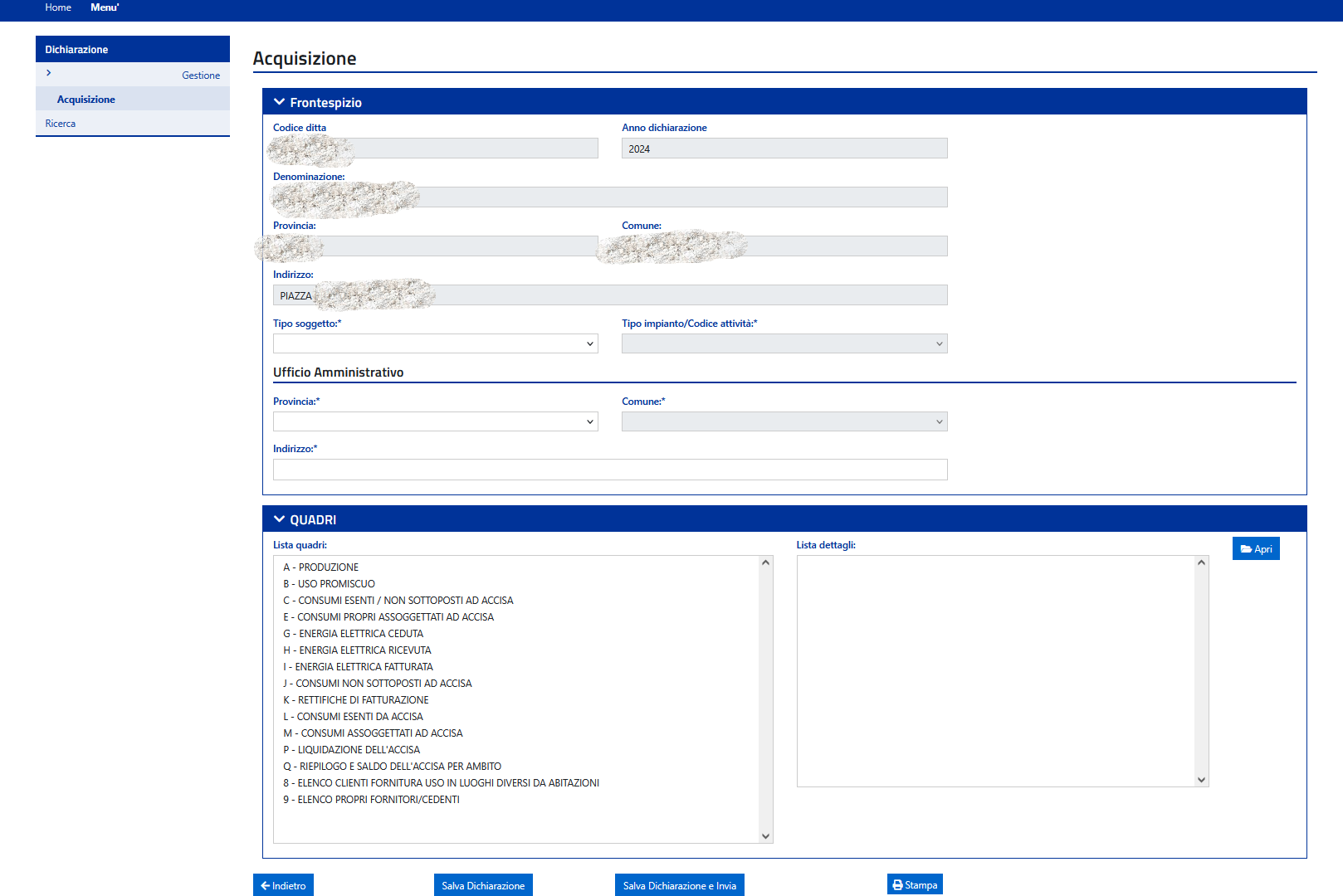
Task: Collapse the QUADRI section chevron
Action: click(279, 519)
